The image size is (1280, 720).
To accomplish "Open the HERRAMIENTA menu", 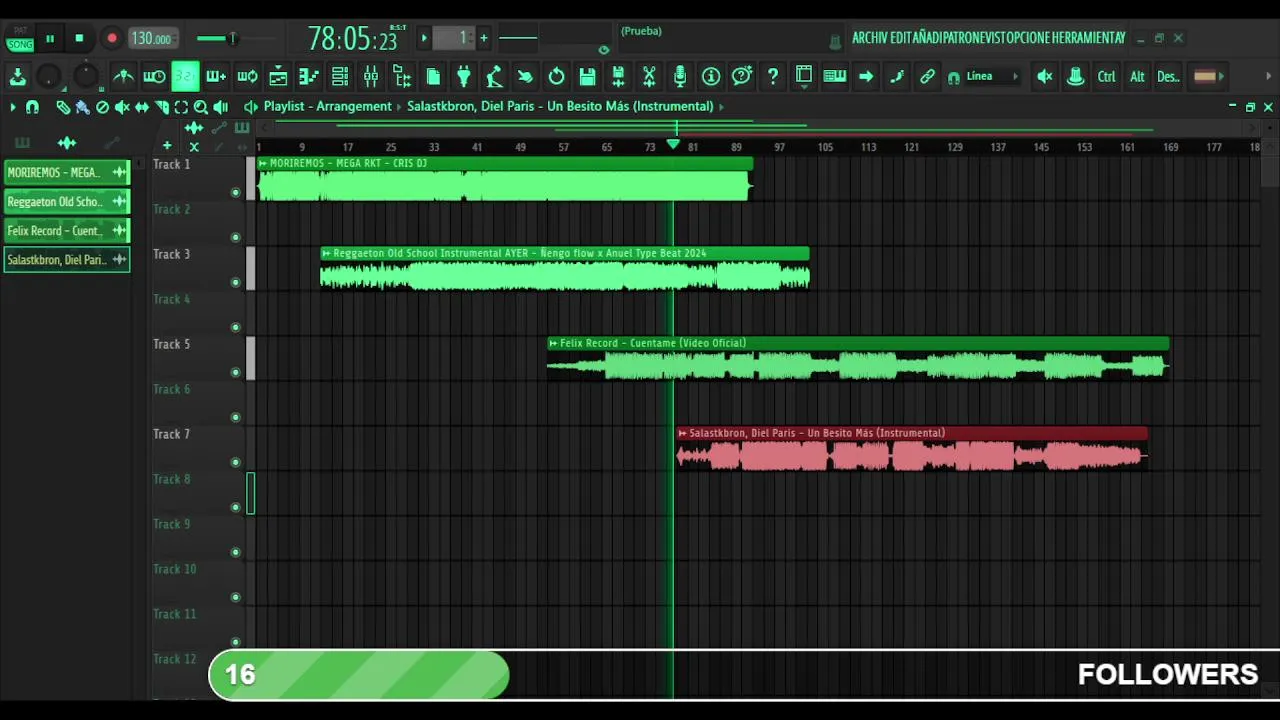I will 1086,38.
